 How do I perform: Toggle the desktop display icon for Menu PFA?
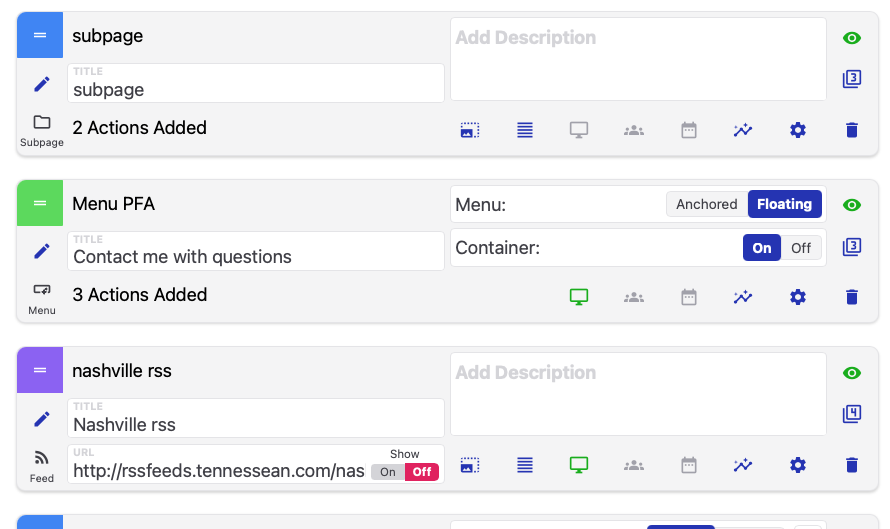click(x=579, y=297)
